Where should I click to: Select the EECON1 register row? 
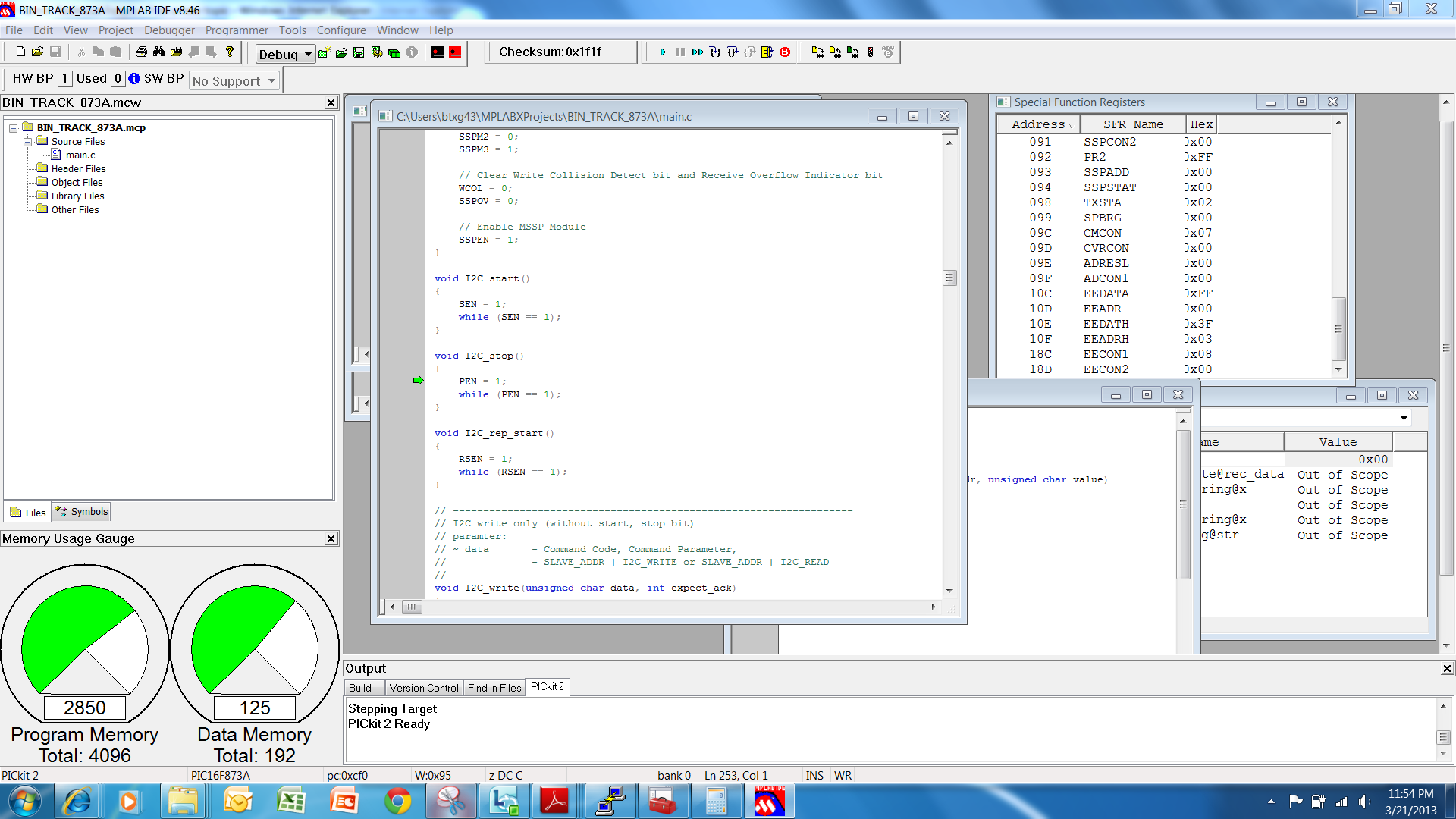point(1164,354)
